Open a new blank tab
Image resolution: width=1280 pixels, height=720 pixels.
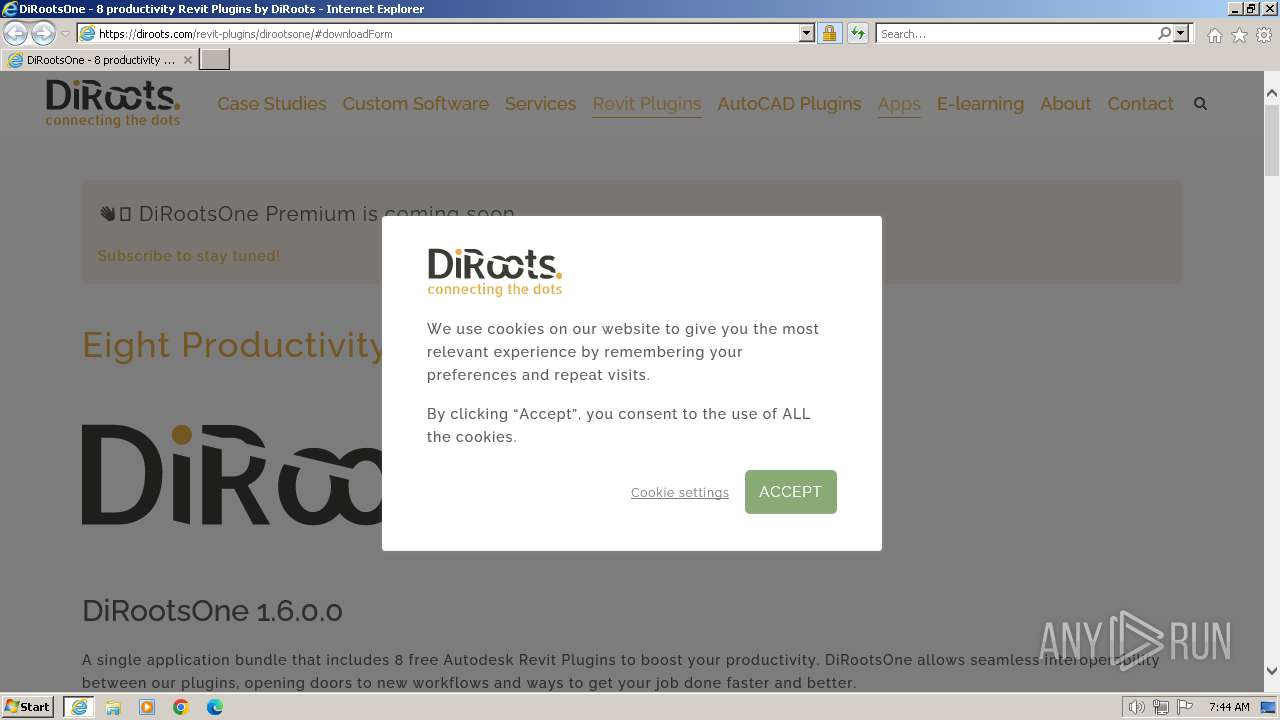[215, 60]
